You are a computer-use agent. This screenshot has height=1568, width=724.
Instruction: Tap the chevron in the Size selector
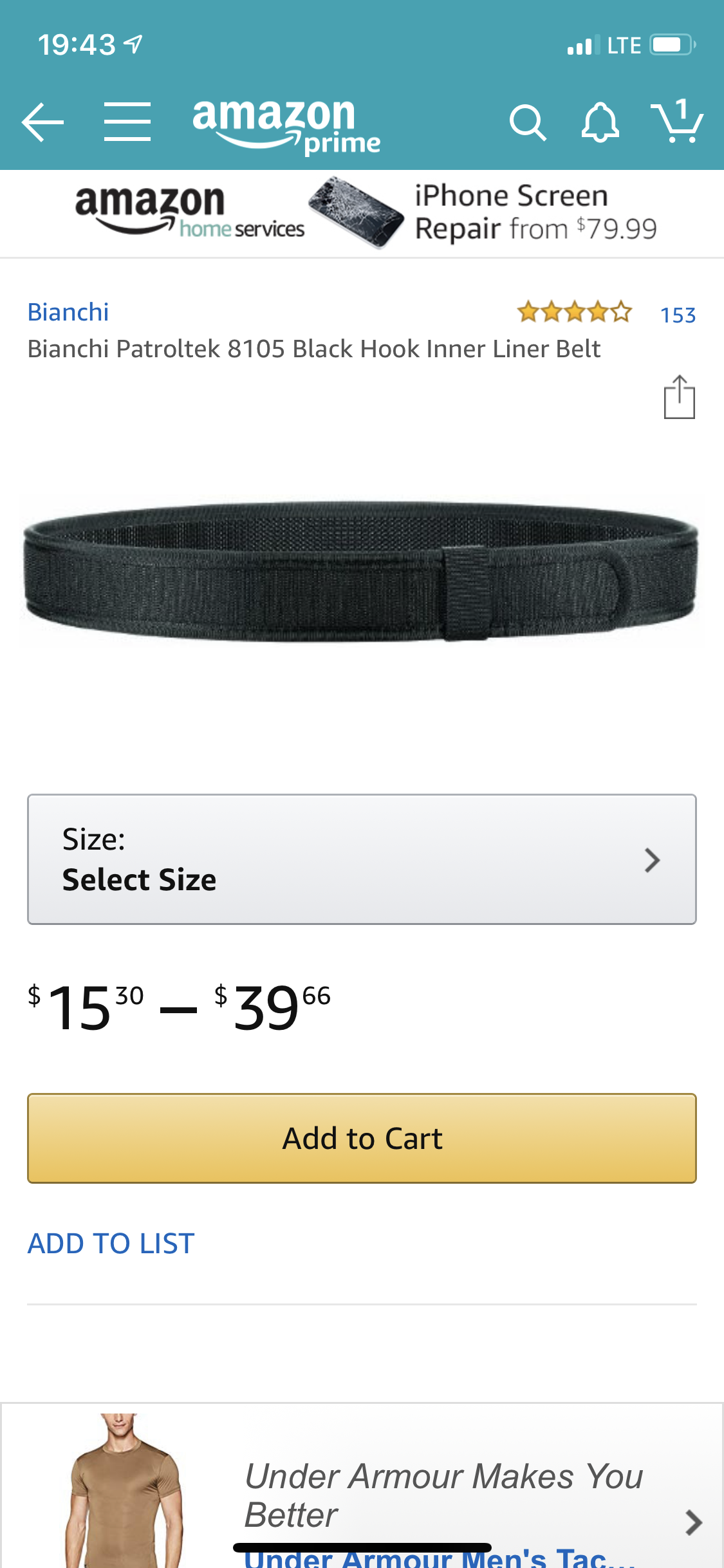click(652, 860)
